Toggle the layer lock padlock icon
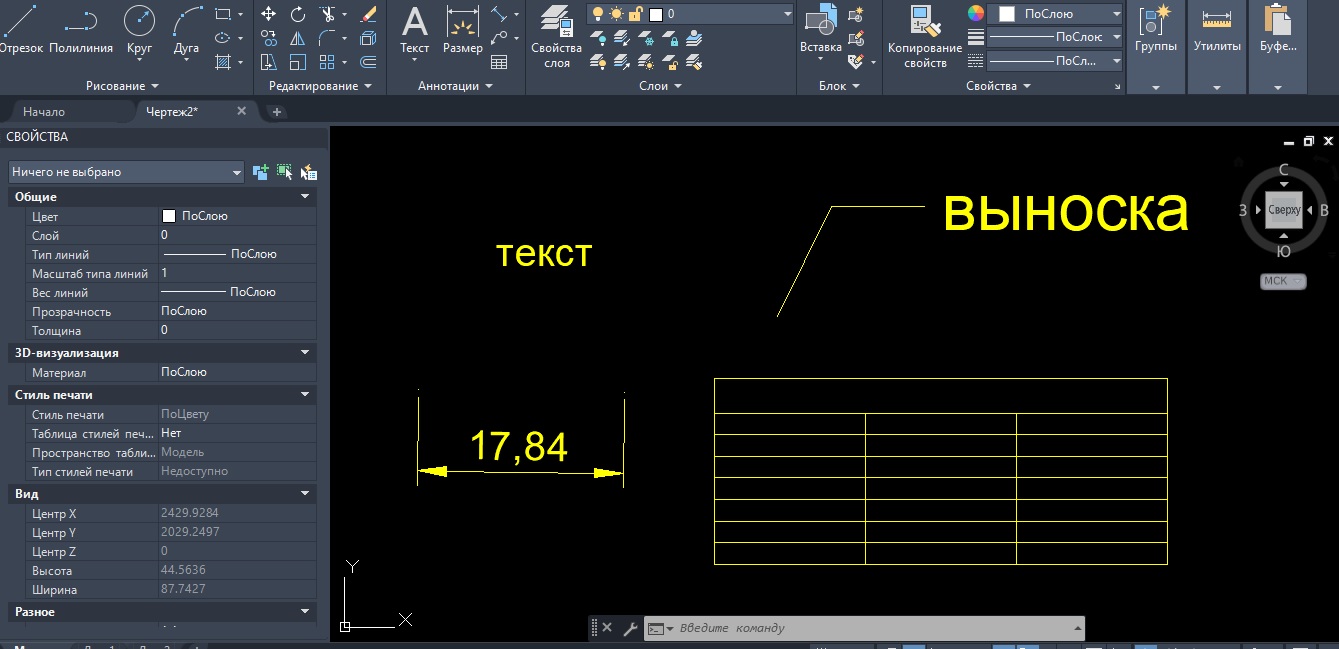Viewport: 1339px width, 649px height. coord(634,14)
